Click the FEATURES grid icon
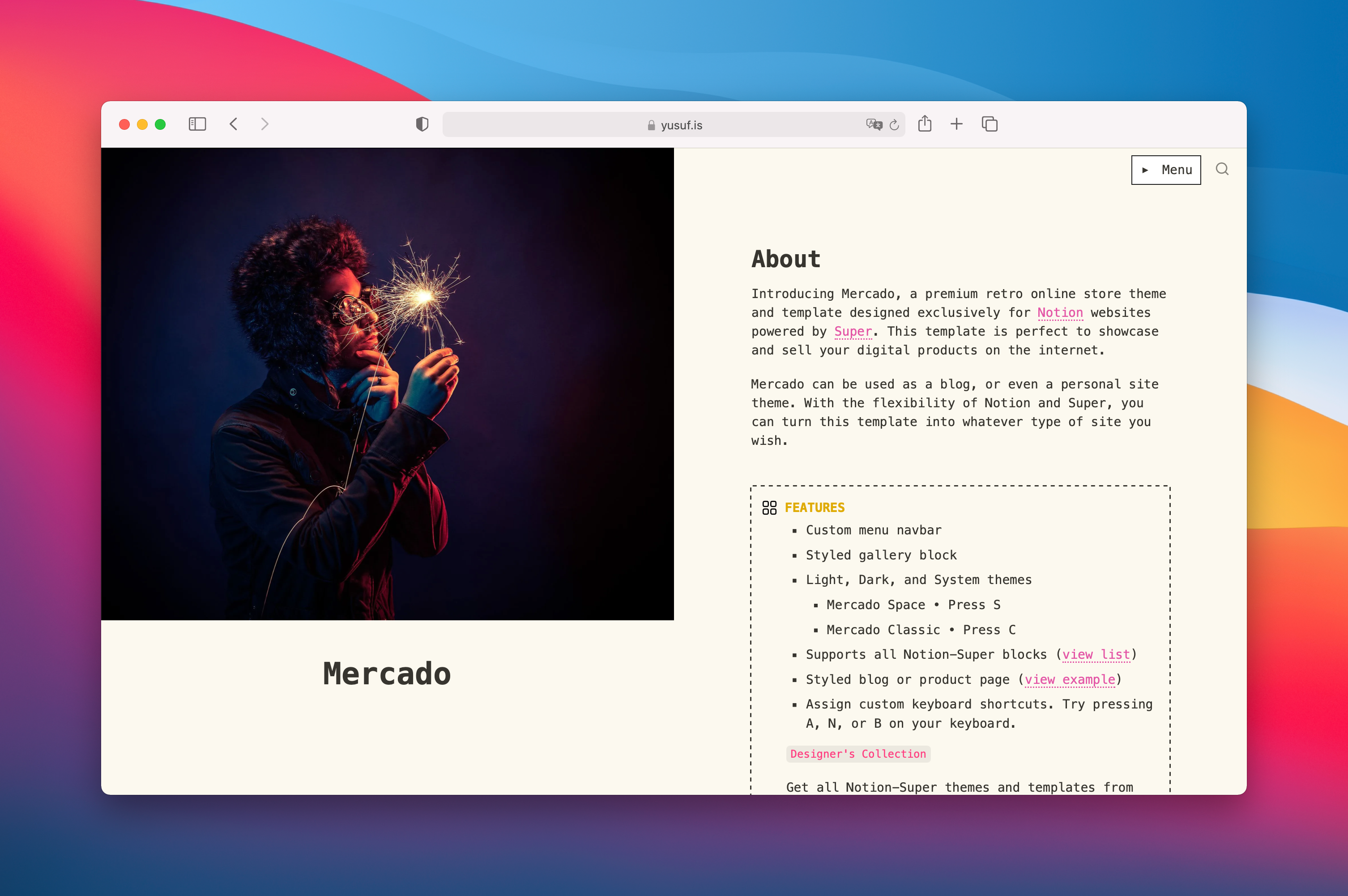The height and width of the screenshot is (896, 1348). pyautogui.click(x=769, y=508)
